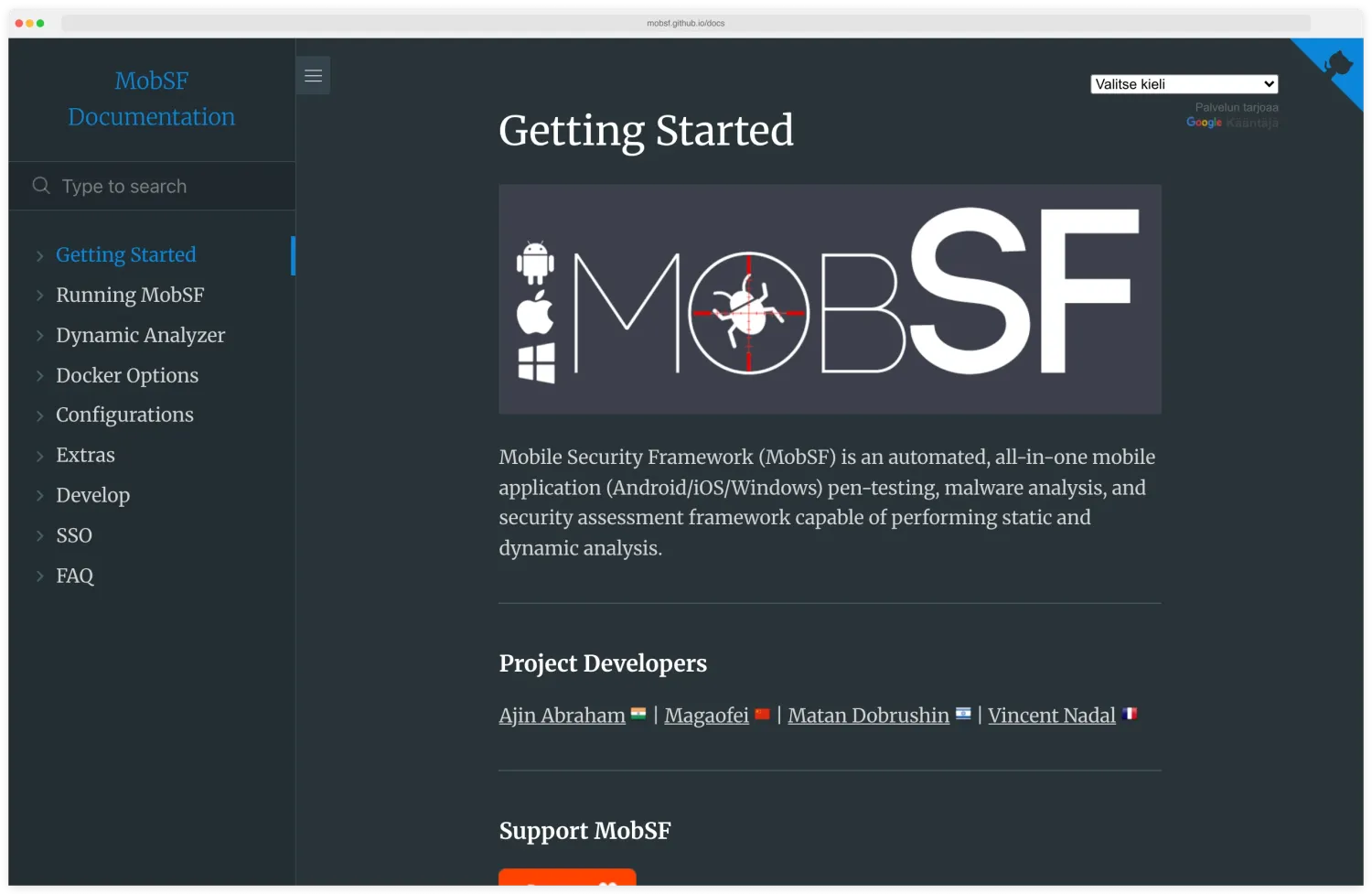This screenshot has width=1372, height=894.
Task: Open Matan Dobrushin's profile link
Action: tap(868, 716)
